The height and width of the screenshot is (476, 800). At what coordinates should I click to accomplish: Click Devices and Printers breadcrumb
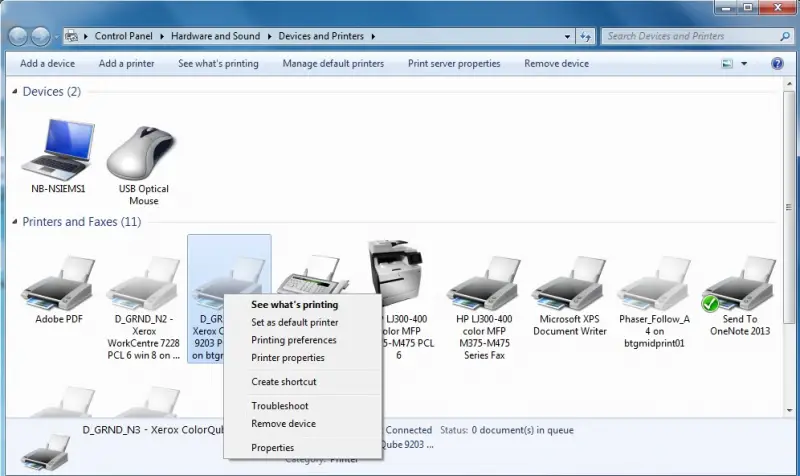pyautogui.click(x=321, y=36)
